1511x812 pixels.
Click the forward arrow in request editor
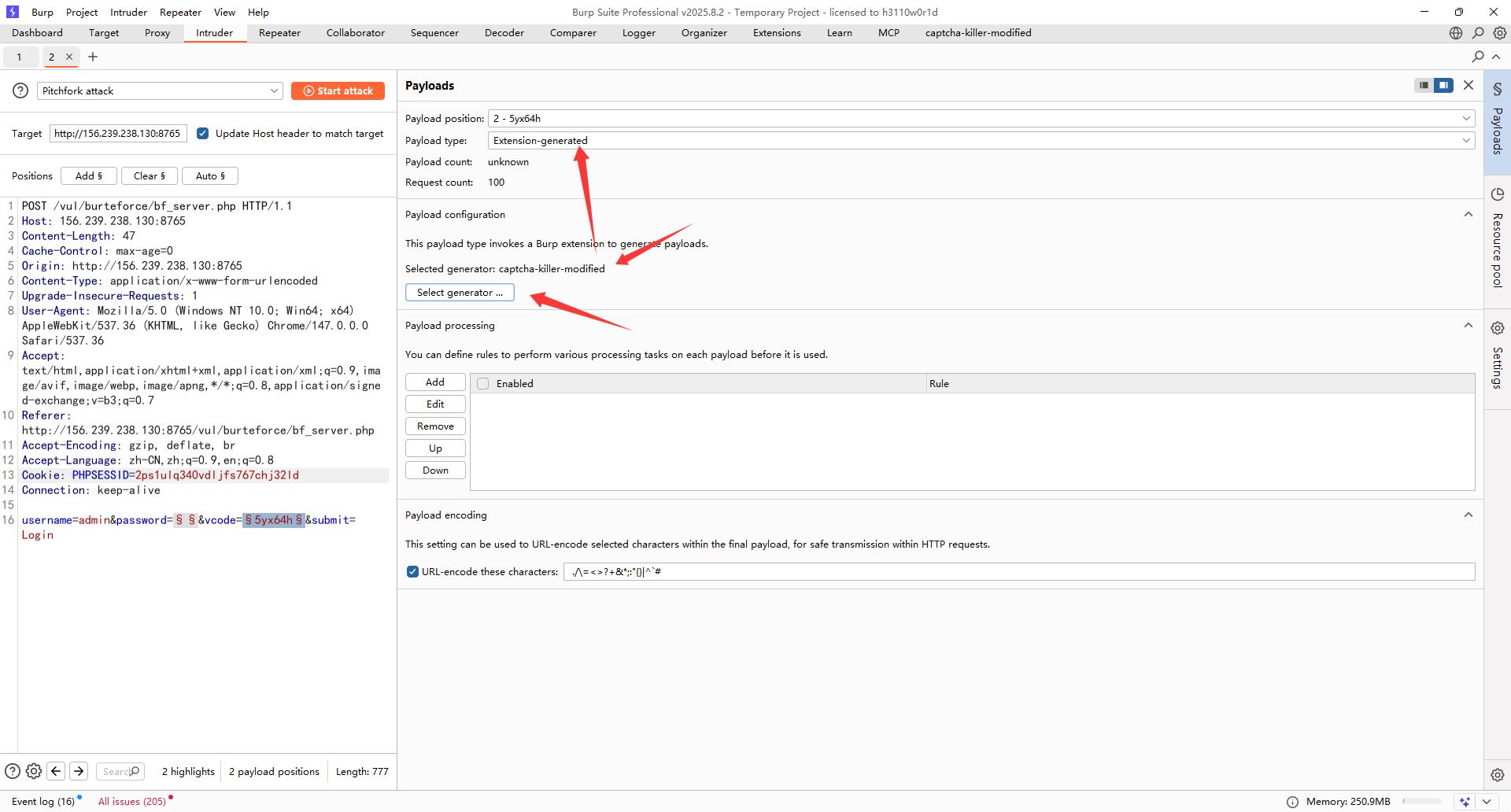(x=79, y=771)
